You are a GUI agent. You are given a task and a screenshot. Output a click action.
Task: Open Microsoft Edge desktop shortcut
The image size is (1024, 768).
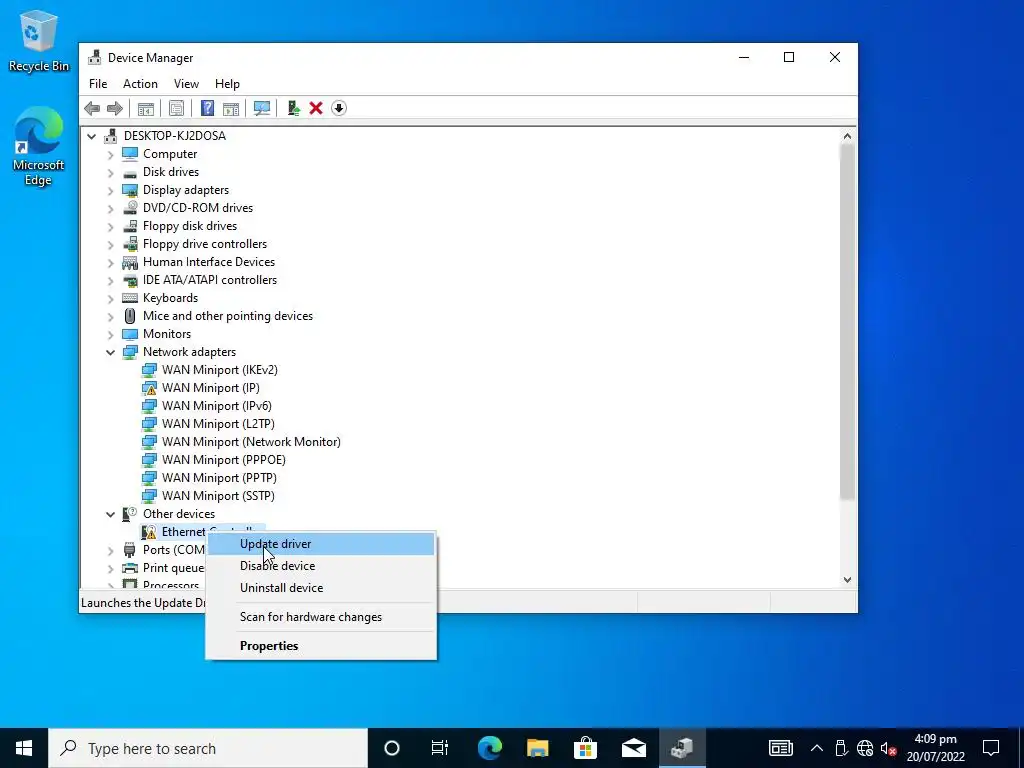[39, 146]
